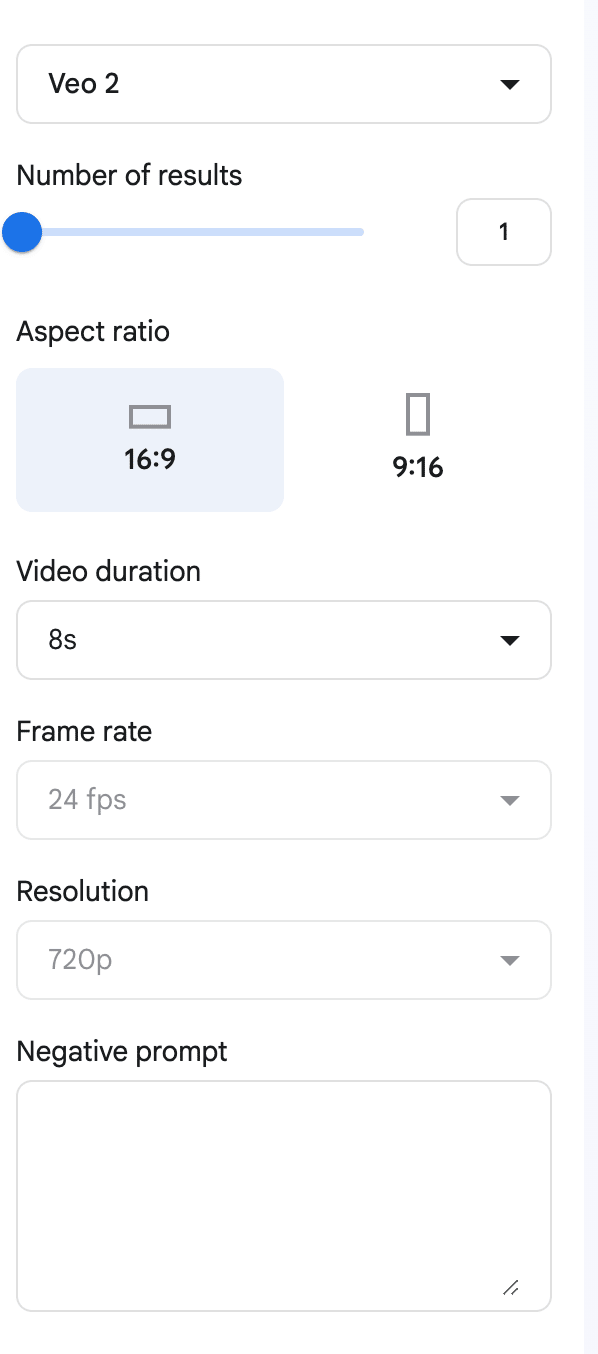Open the Veo 2 model dropdown

[x=284, y=84]
